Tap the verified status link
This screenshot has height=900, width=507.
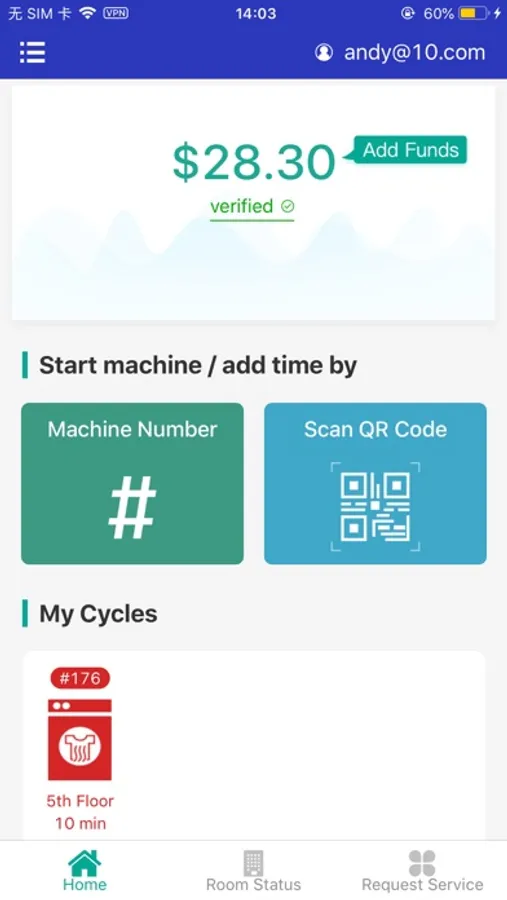252,207
